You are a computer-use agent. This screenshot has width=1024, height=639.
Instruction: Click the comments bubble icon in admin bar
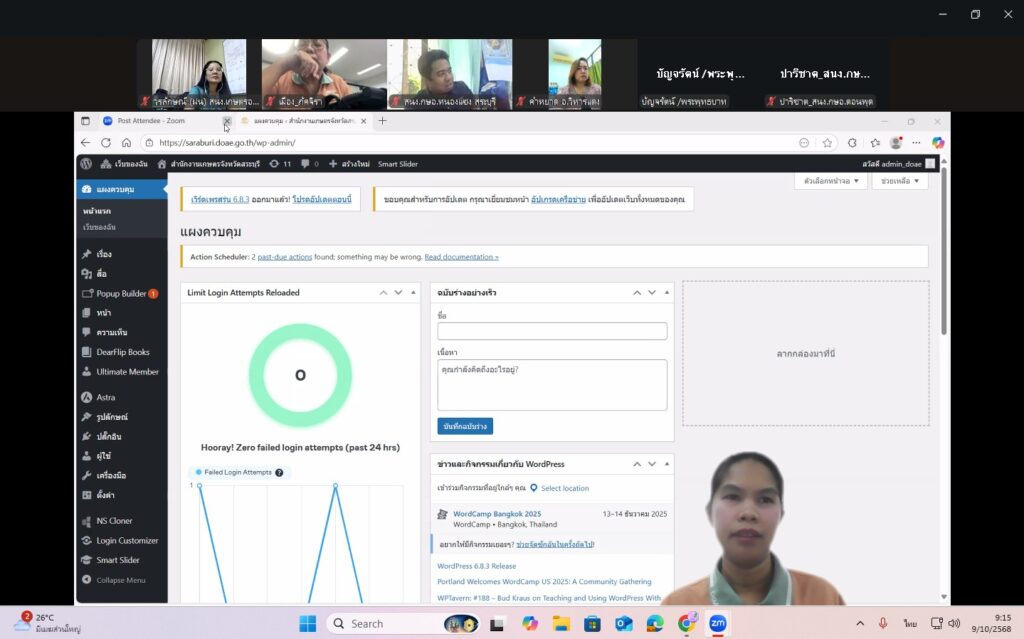pos(309,163)
